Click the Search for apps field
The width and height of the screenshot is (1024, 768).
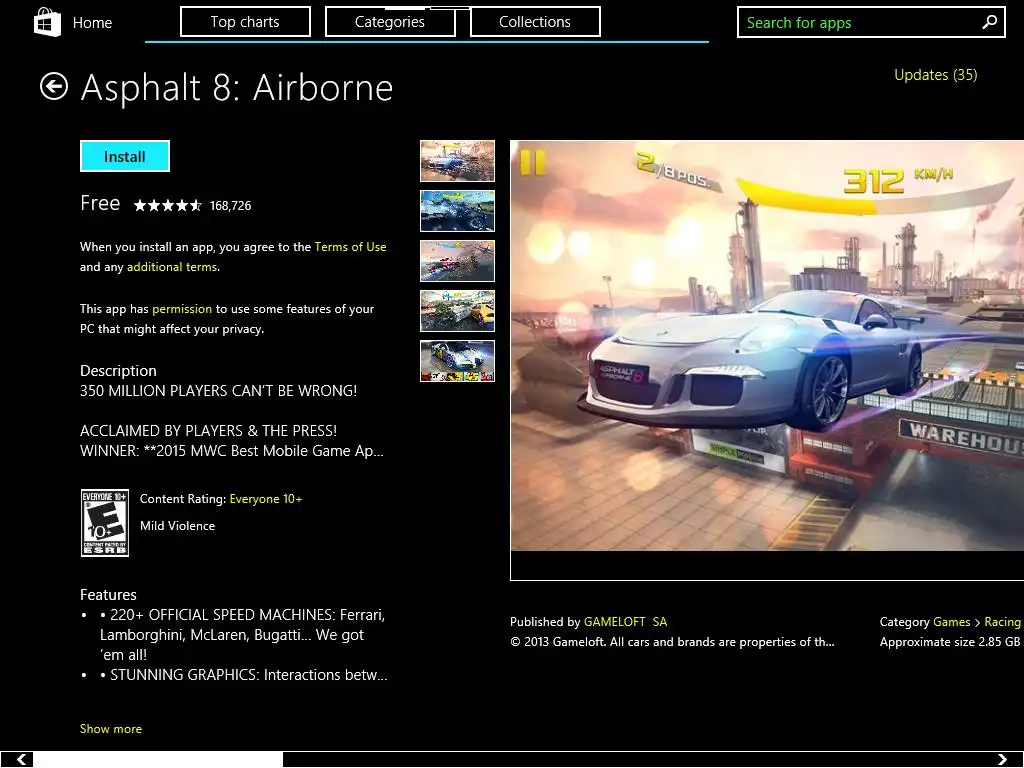click(x=871, y=22)
